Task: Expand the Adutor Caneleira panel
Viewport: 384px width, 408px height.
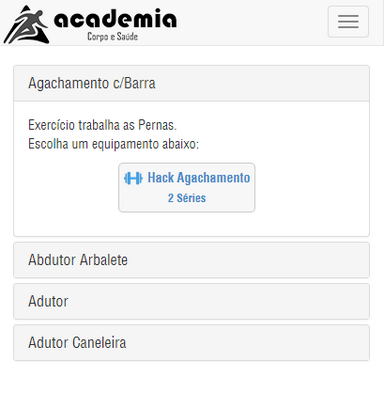Action: (191, 343)
